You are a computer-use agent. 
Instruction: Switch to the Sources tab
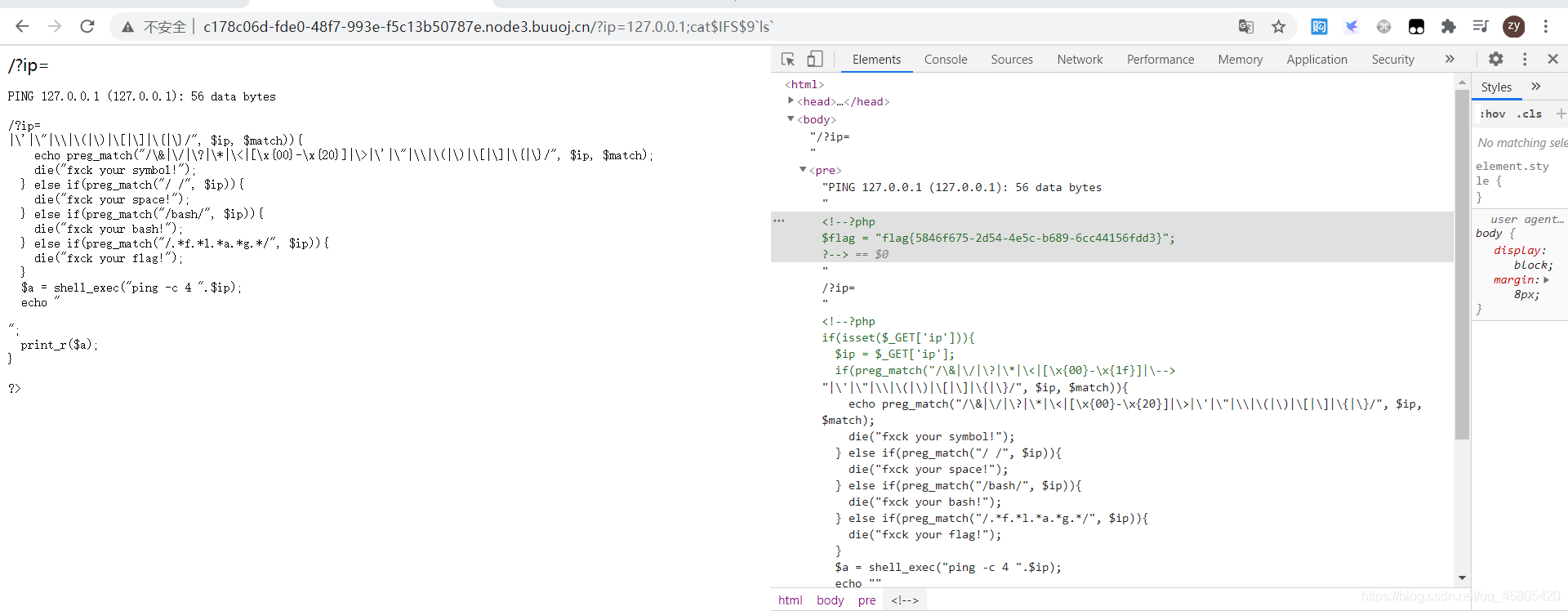(1012, 60)
